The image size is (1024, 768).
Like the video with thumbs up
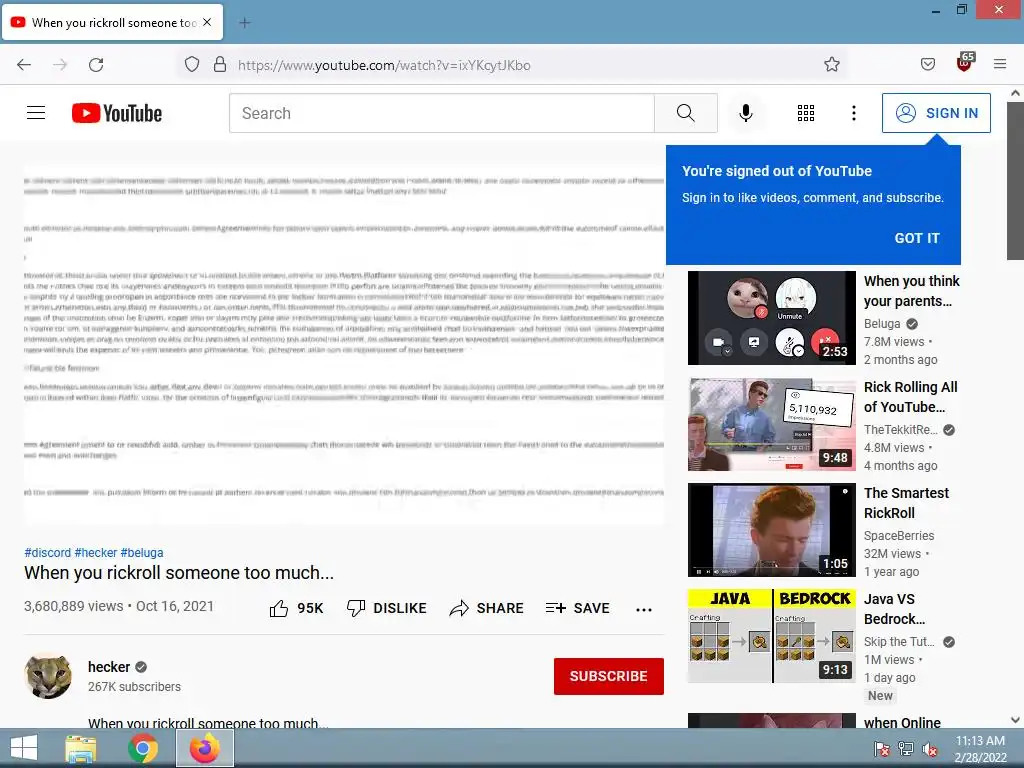click(296, 608)
